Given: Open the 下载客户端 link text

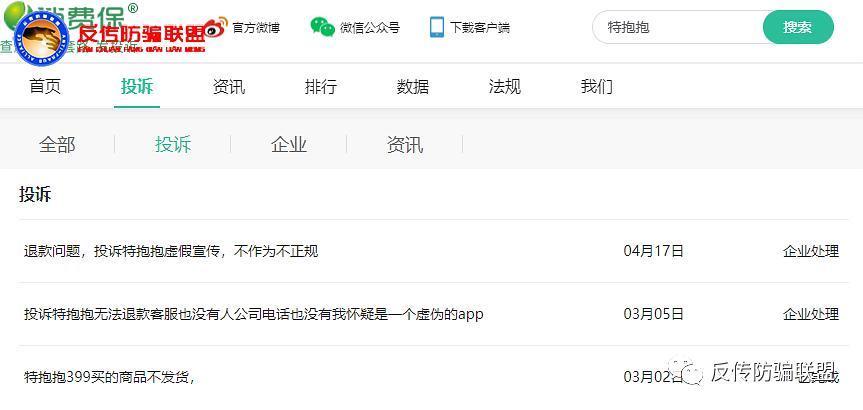Looking at the screenshot, I should click(480, 28).
